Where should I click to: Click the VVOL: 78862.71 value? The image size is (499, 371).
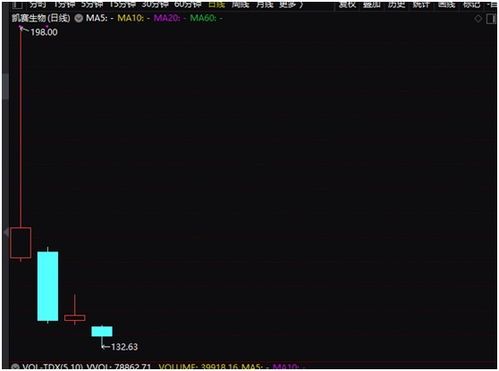119,367
